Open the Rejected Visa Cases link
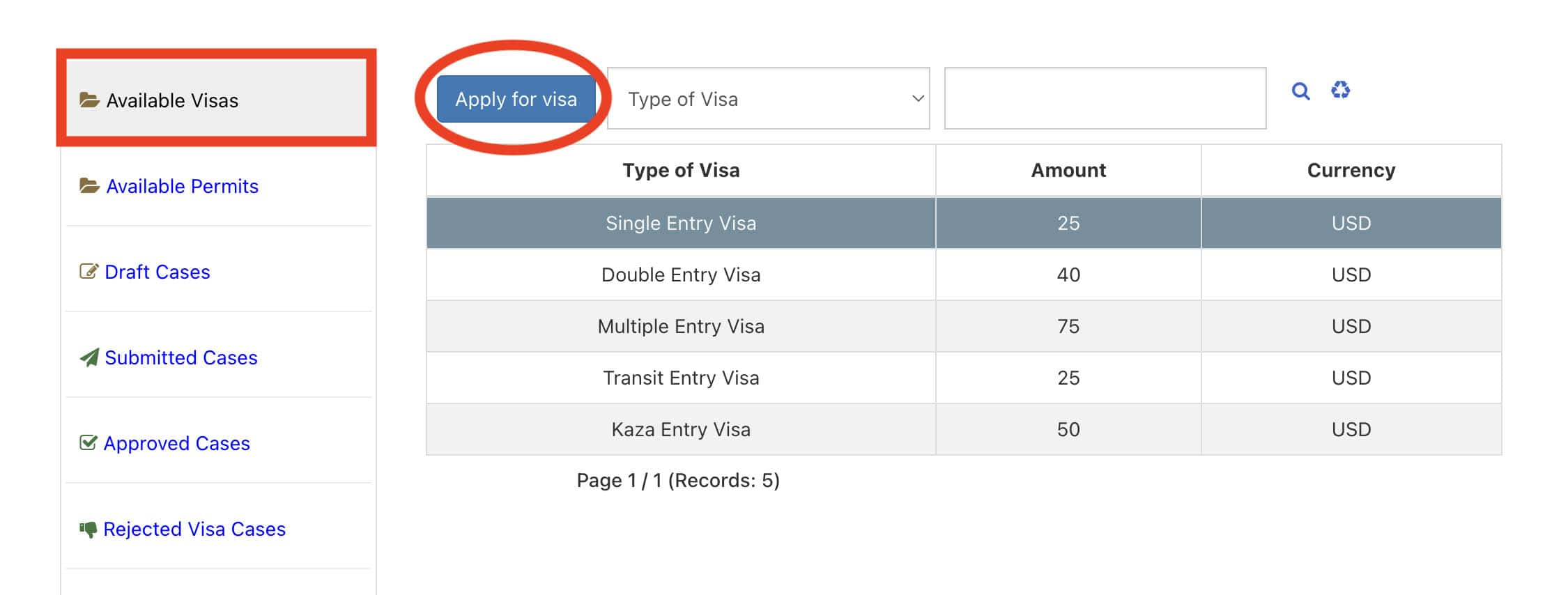Image resolution: width=1568 pixels, height=595 pixels. coord(194,528)
